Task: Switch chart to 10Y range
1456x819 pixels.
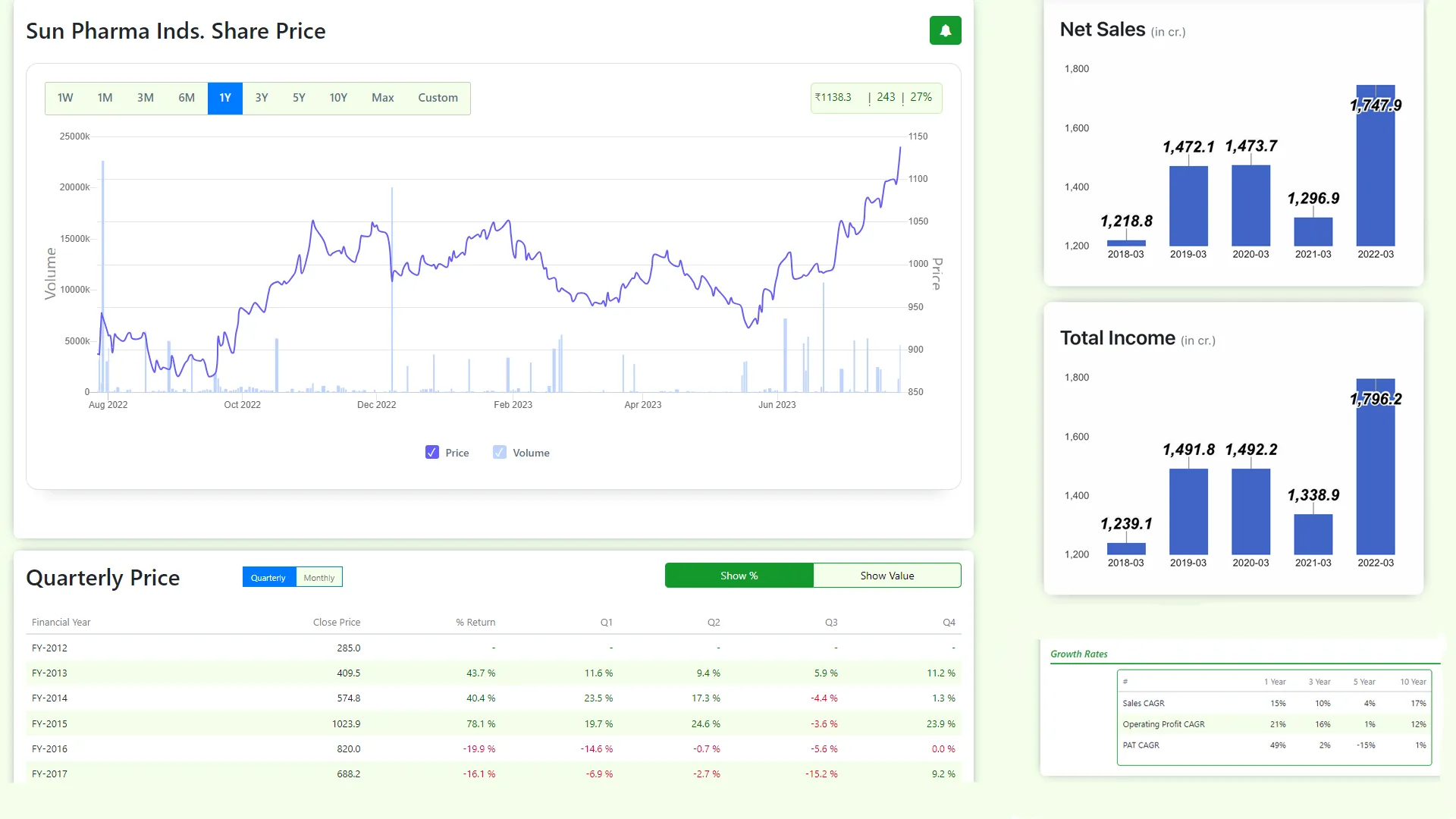Action: [x=338, y=98]
